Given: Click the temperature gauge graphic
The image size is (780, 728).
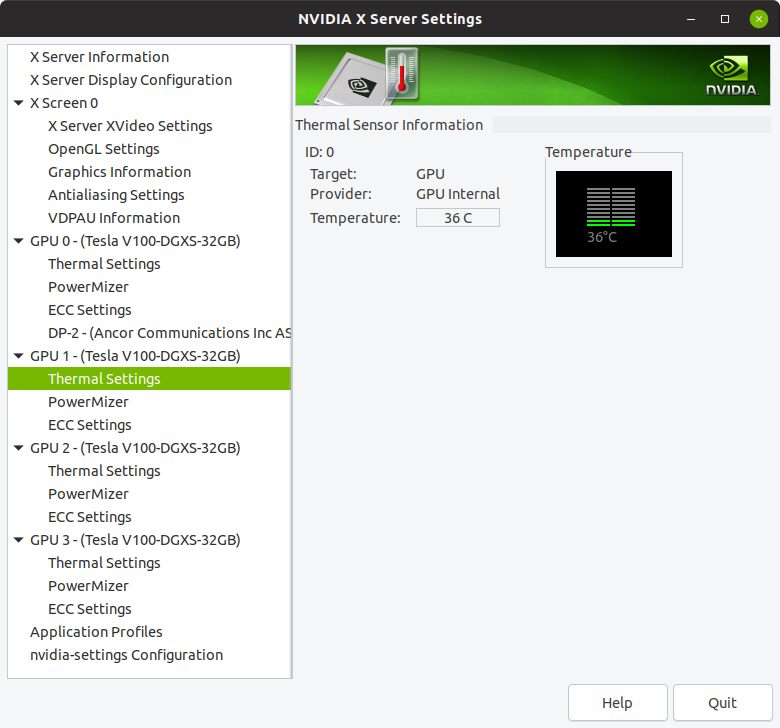Looking at the screenshot, I should (612, 213).
